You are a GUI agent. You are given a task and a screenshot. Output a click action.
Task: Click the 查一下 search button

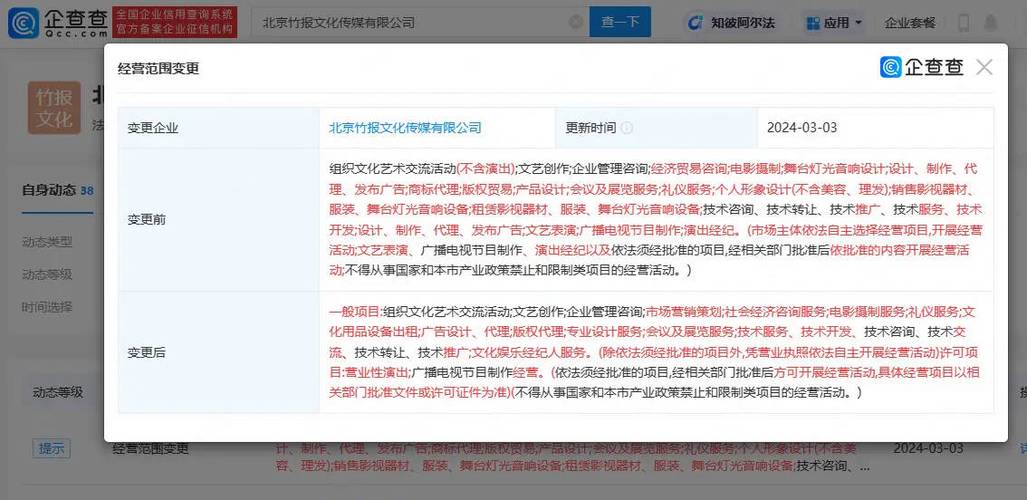click(620, 22)
